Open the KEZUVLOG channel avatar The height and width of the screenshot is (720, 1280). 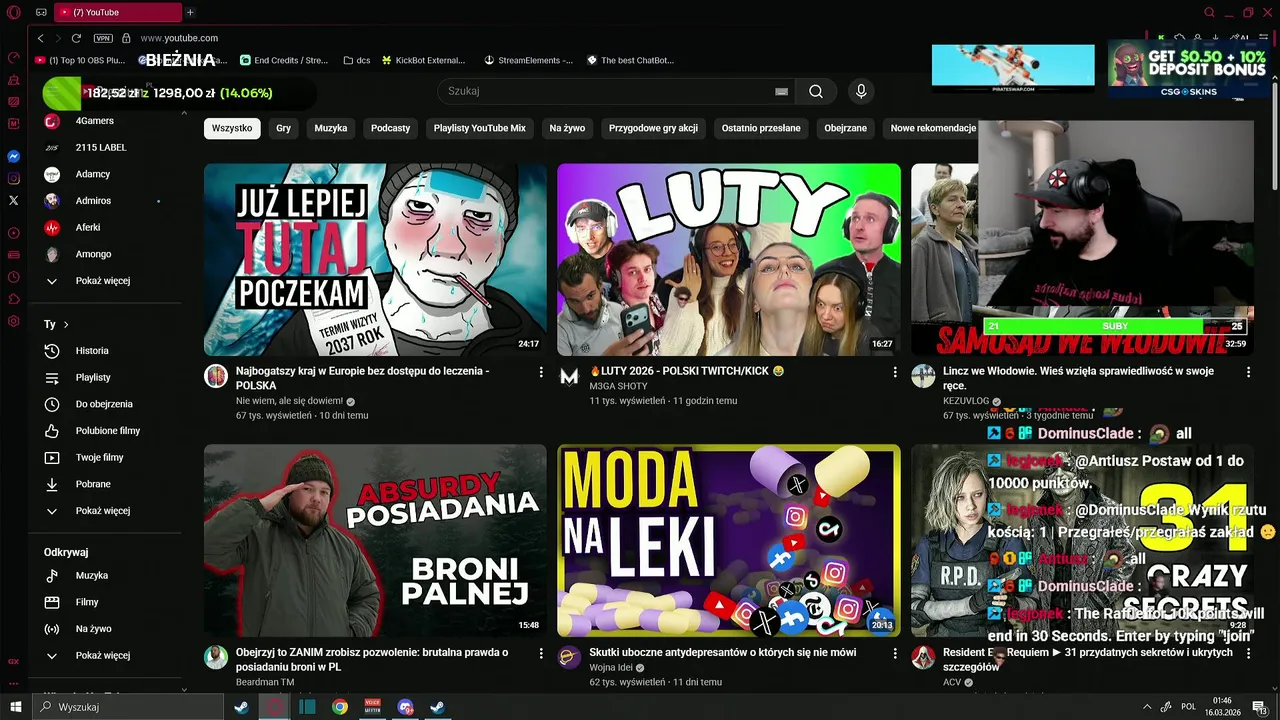coord(923,376)
